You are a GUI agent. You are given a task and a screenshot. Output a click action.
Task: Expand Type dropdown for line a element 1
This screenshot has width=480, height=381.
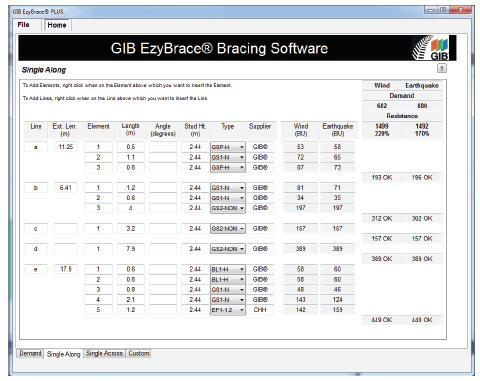(228, 147)
